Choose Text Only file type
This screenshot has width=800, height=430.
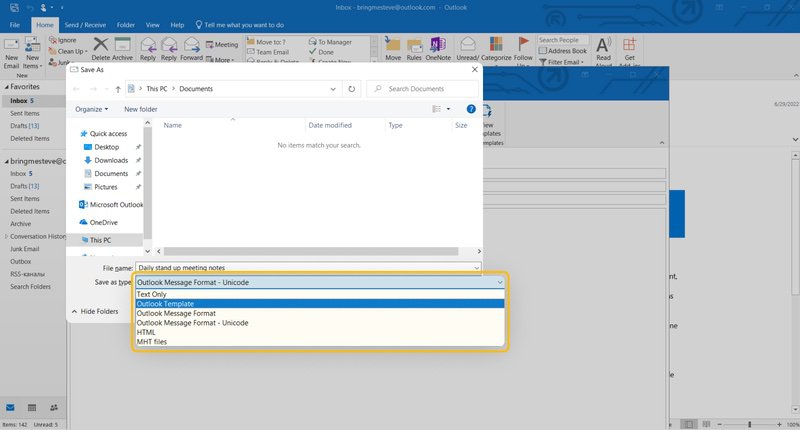pyautogui.click(x=320, y=294)
